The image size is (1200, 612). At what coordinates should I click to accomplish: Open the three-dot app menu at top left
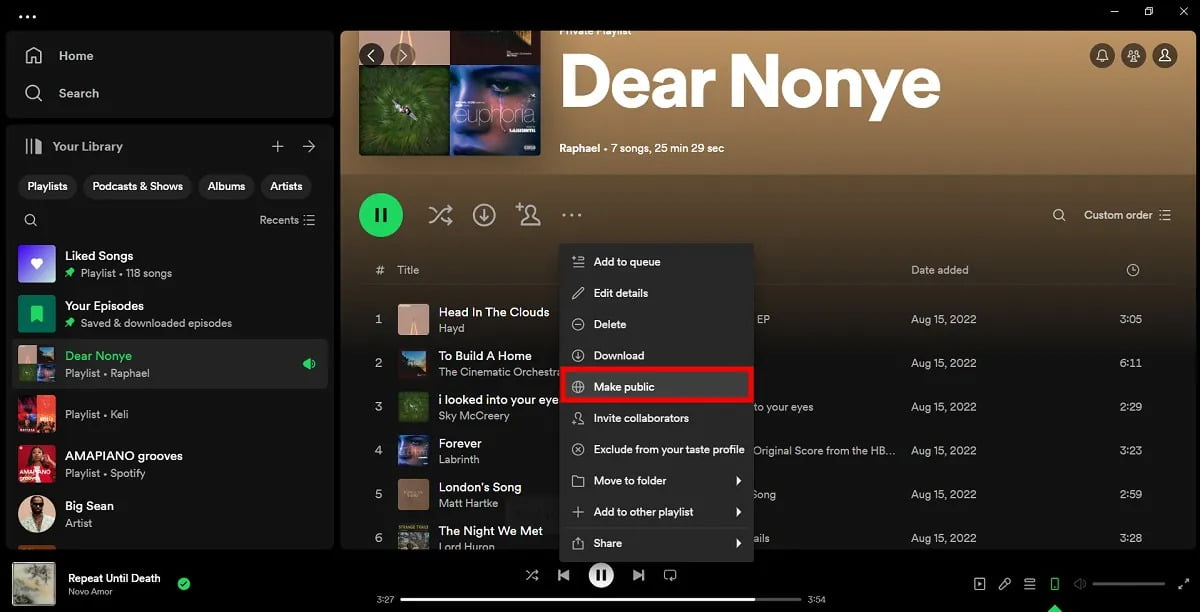27,17
